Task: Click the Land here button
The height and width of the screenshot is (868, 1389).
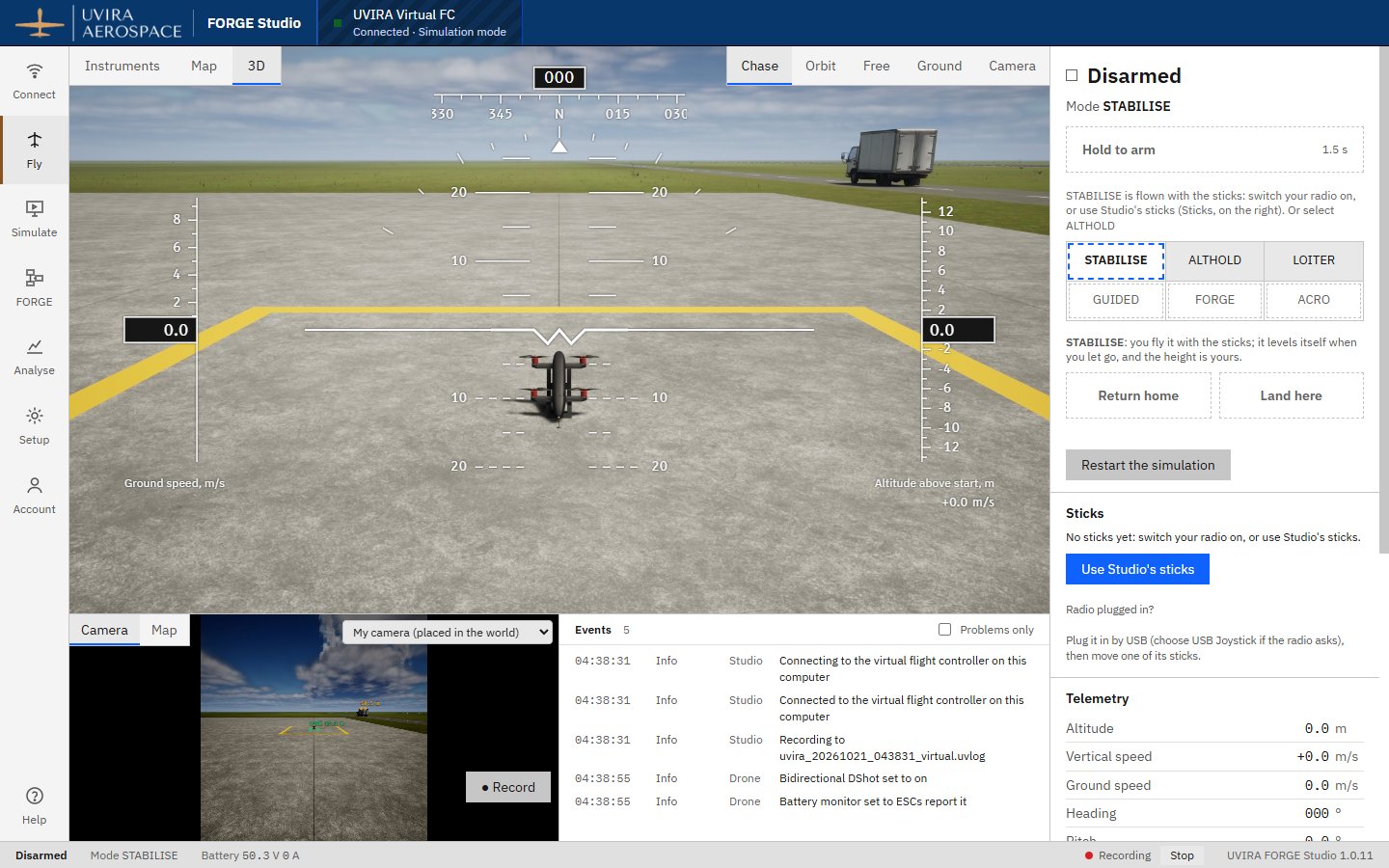Action: [1291, 395]
